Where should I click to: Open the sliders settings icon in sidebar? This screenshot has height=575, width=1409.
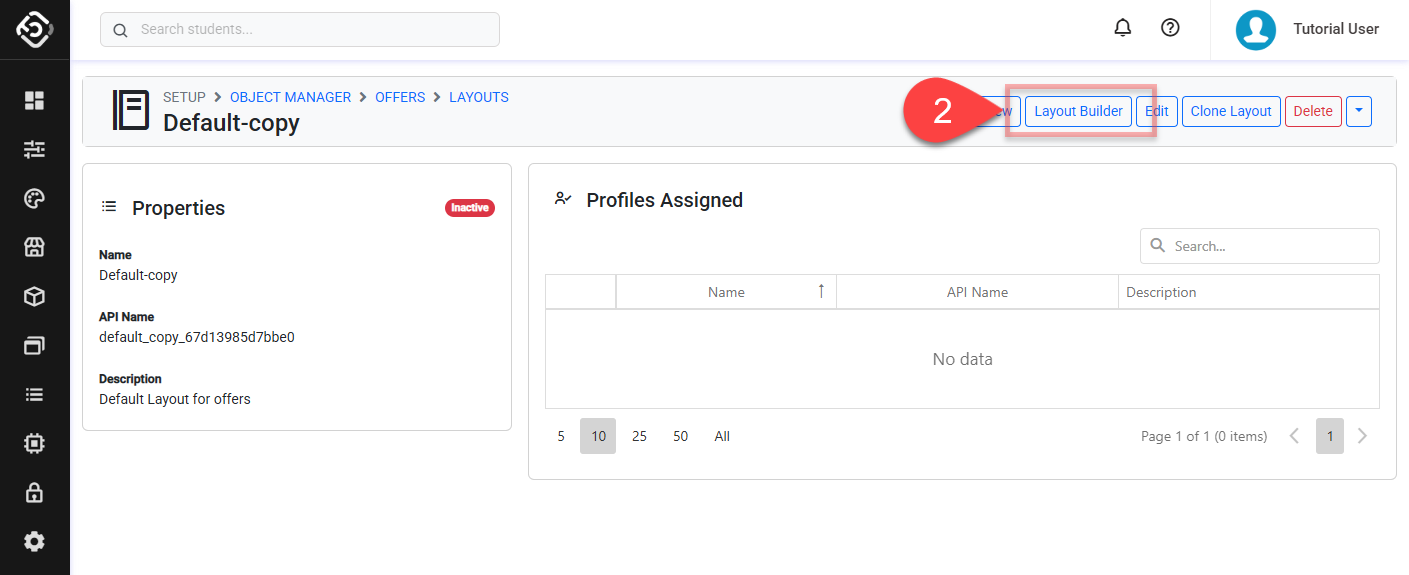(35, 149)
